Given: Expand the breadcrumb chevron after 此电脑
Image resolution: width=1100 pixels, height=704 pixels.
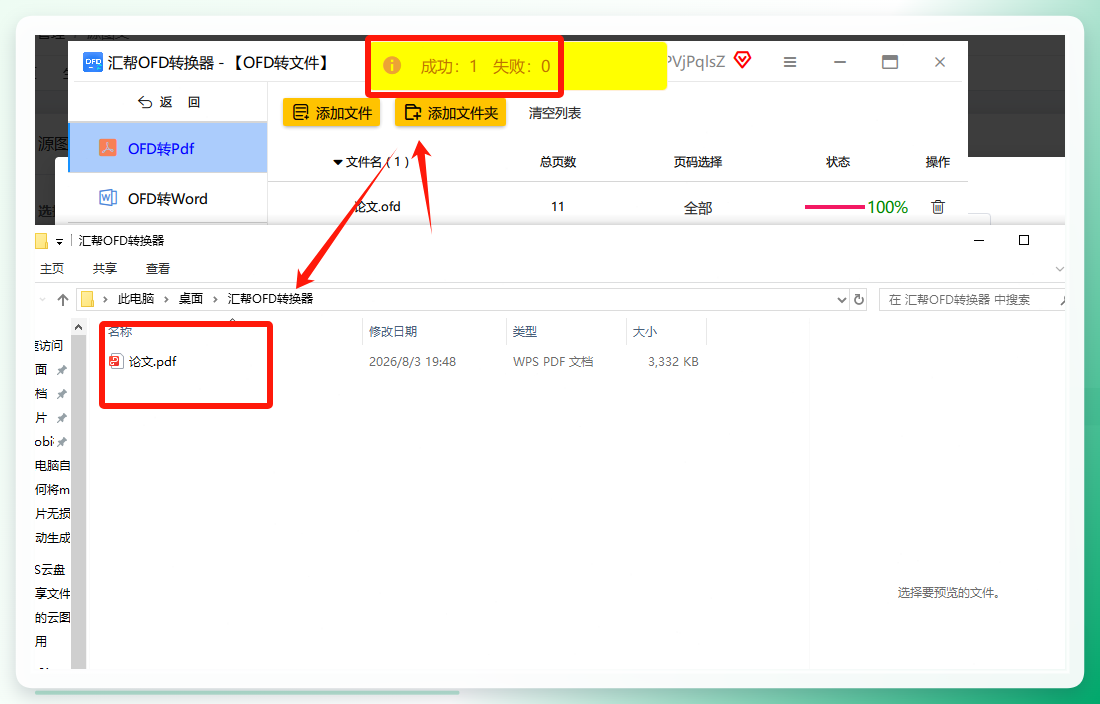Looking at the screenshot, I should pyautogui.click(x=166, y=299).
